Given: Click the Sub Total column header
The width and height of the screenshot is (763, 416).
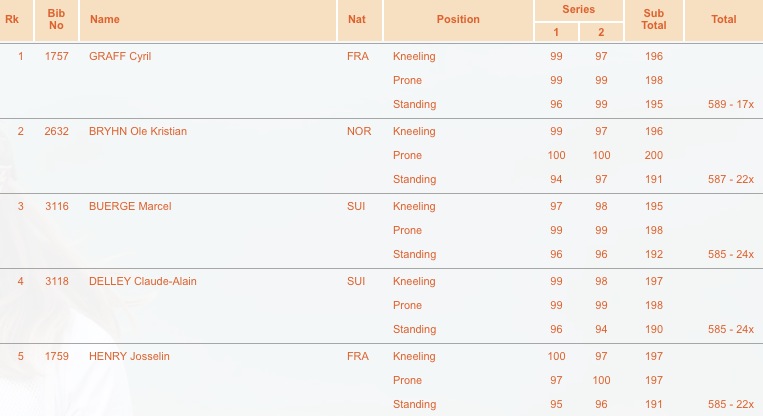Looking at the screenshot, I should (654, 19).
